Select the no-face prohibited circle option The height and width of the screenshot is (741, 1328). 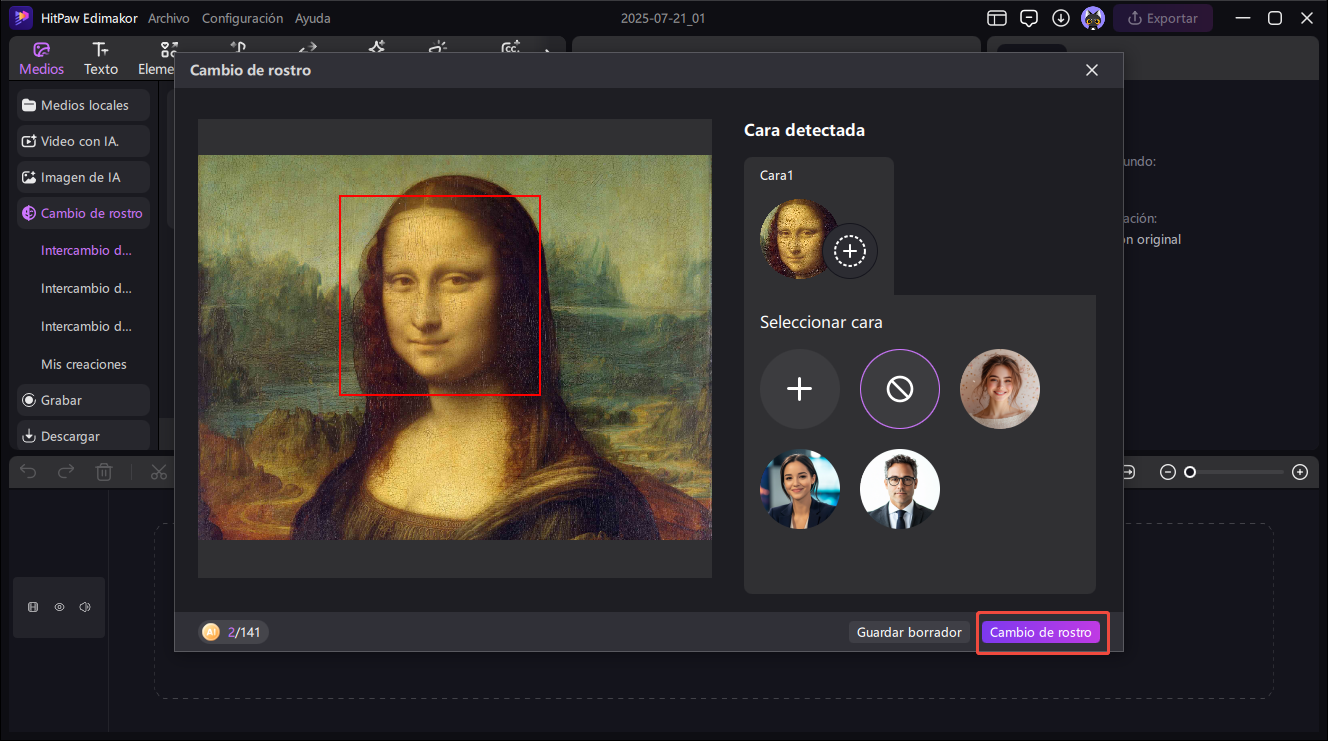pyautogui.click(x=900, y=389)
